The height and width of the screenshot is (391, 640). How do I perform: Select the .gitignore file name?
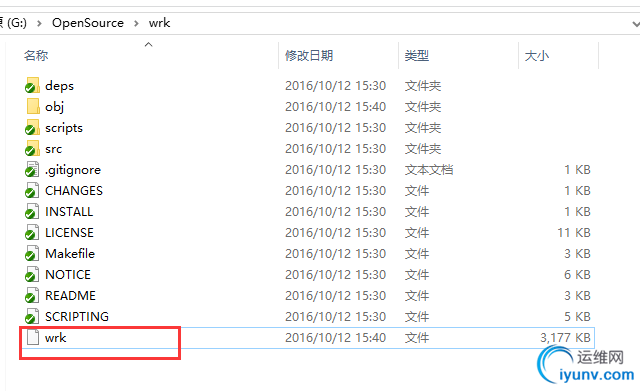[73, 170]
